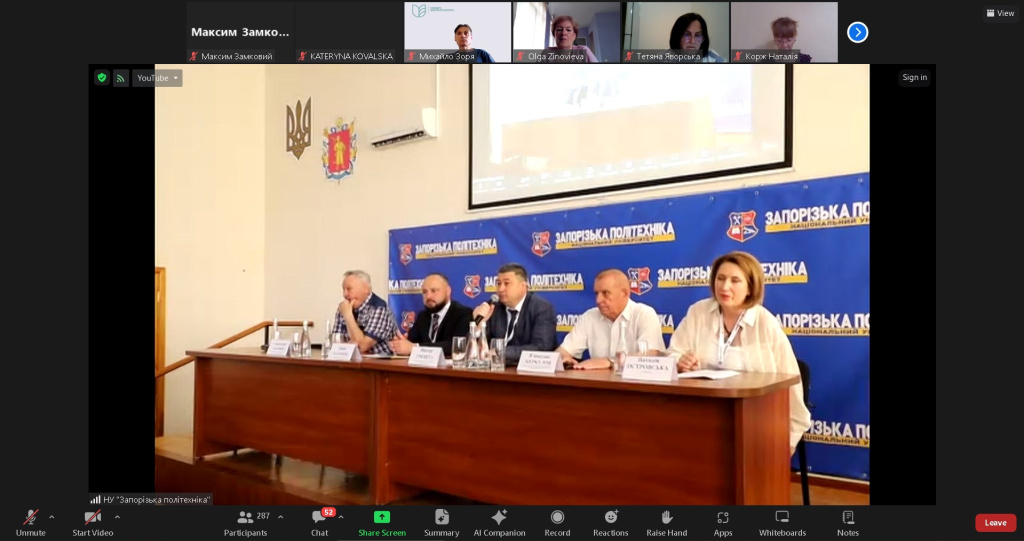Viewport: 1024px width, 541px height.
Task: Select Михайло Зоря video thumbnail
Action: coord(457,32)
